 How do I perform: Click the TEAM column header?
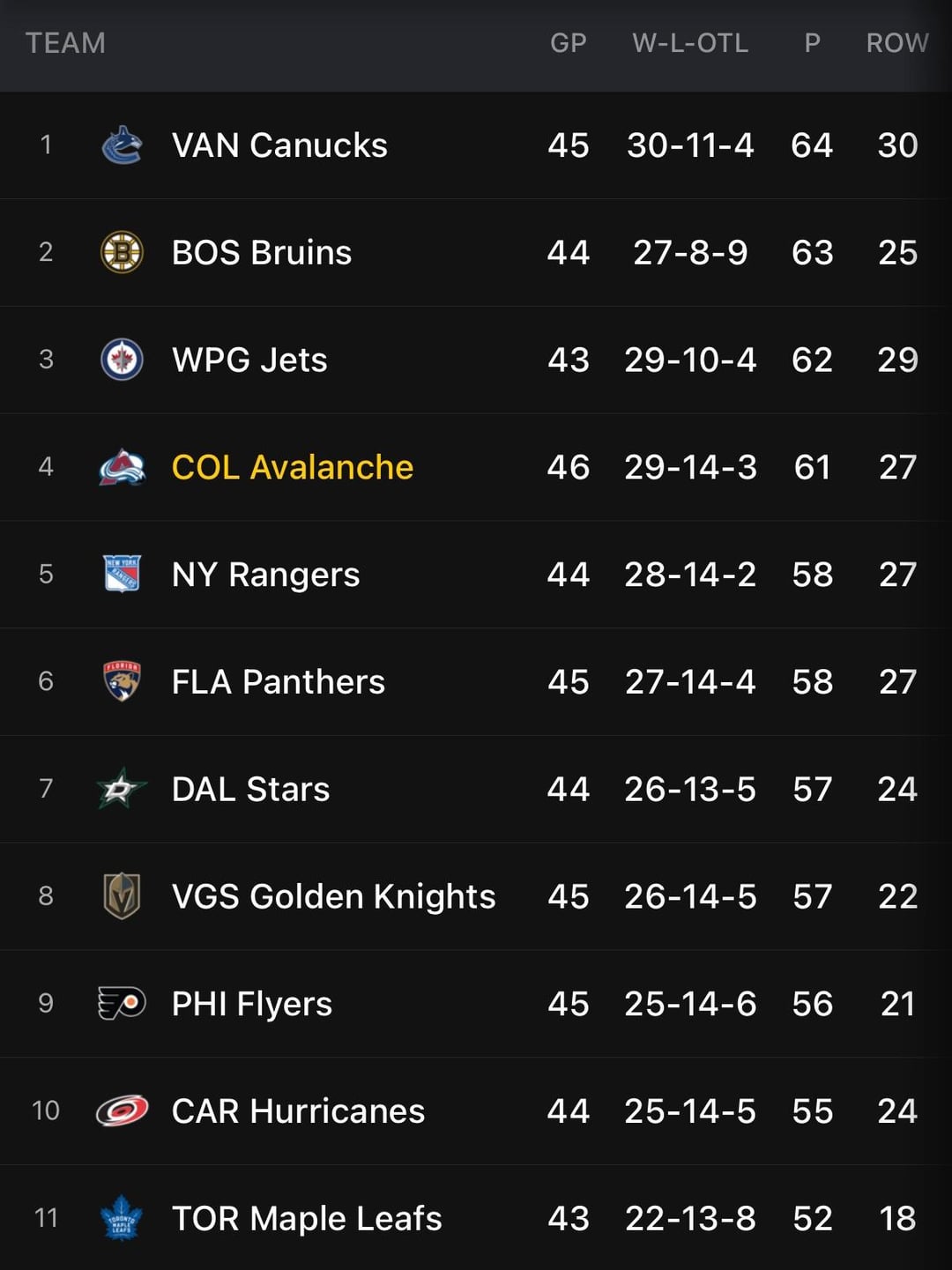[65, 43]
